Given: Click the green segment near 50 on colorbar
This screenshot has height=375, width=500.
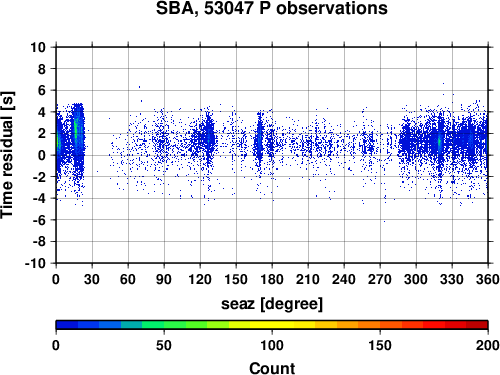Looking at the screenshot, I should tap(164, 325).
